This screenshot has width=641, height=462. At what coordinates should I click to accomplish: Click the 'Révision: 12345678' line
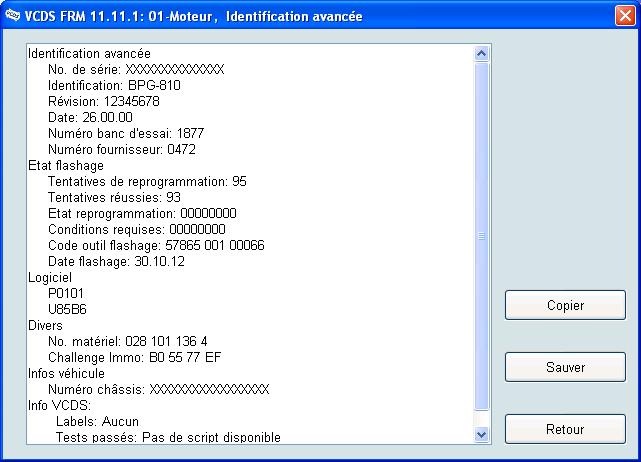[104, 101]
